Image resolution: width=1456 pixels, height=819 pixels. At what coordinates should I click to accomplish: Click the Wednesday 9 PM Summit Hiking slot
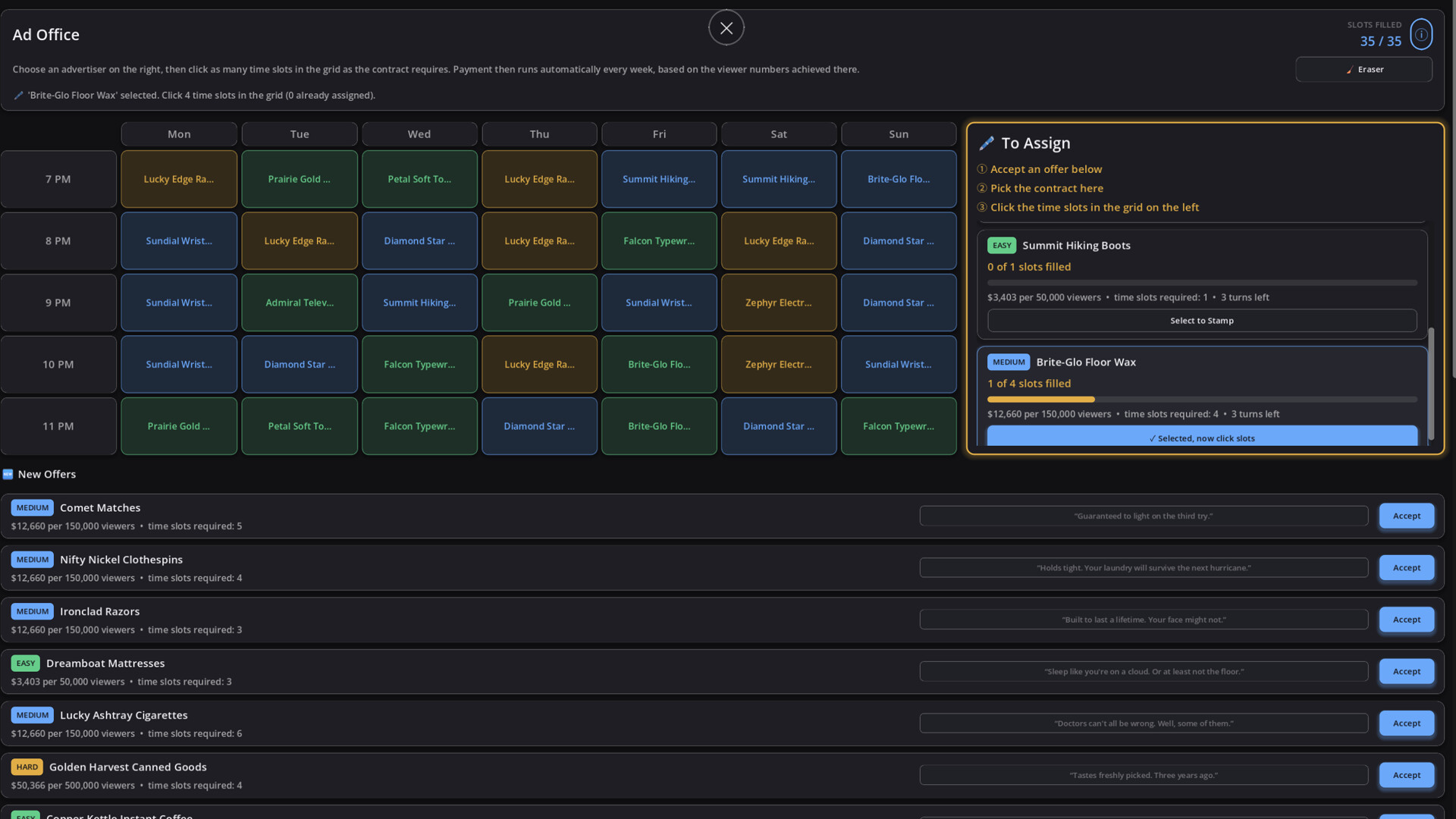click(x=419, y=303)
